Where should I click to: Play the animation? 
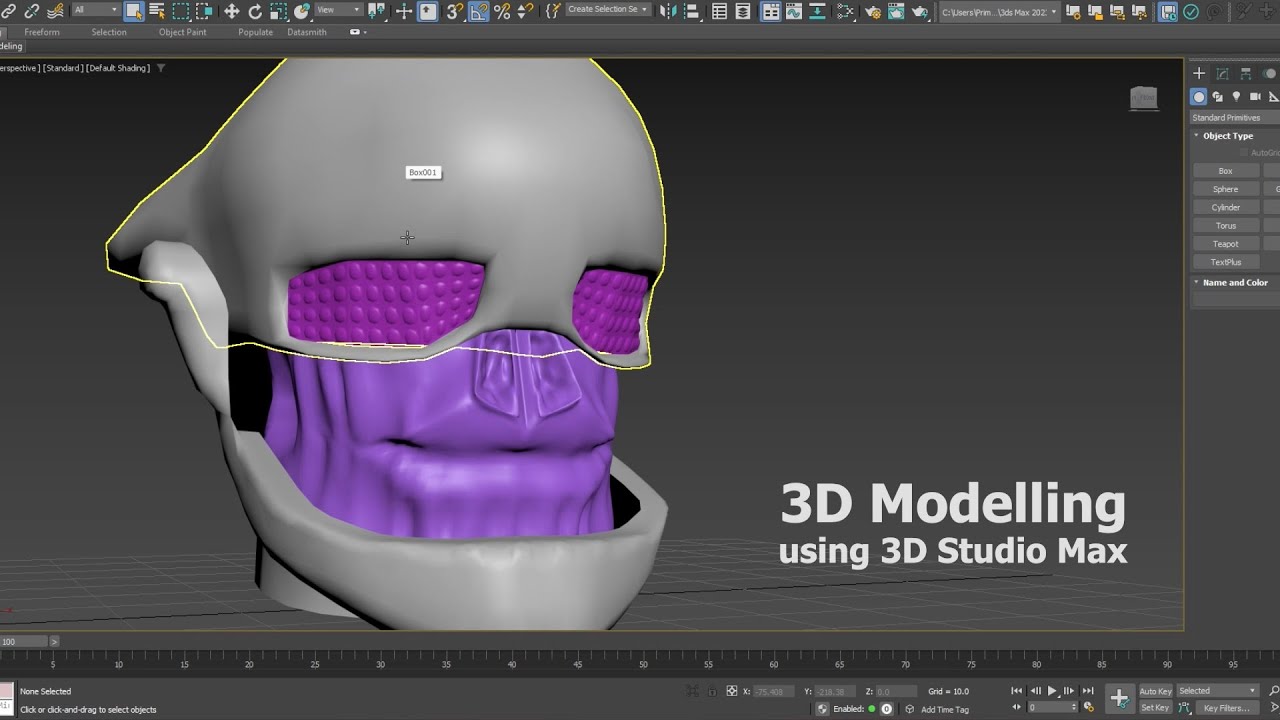point(1052,691)
